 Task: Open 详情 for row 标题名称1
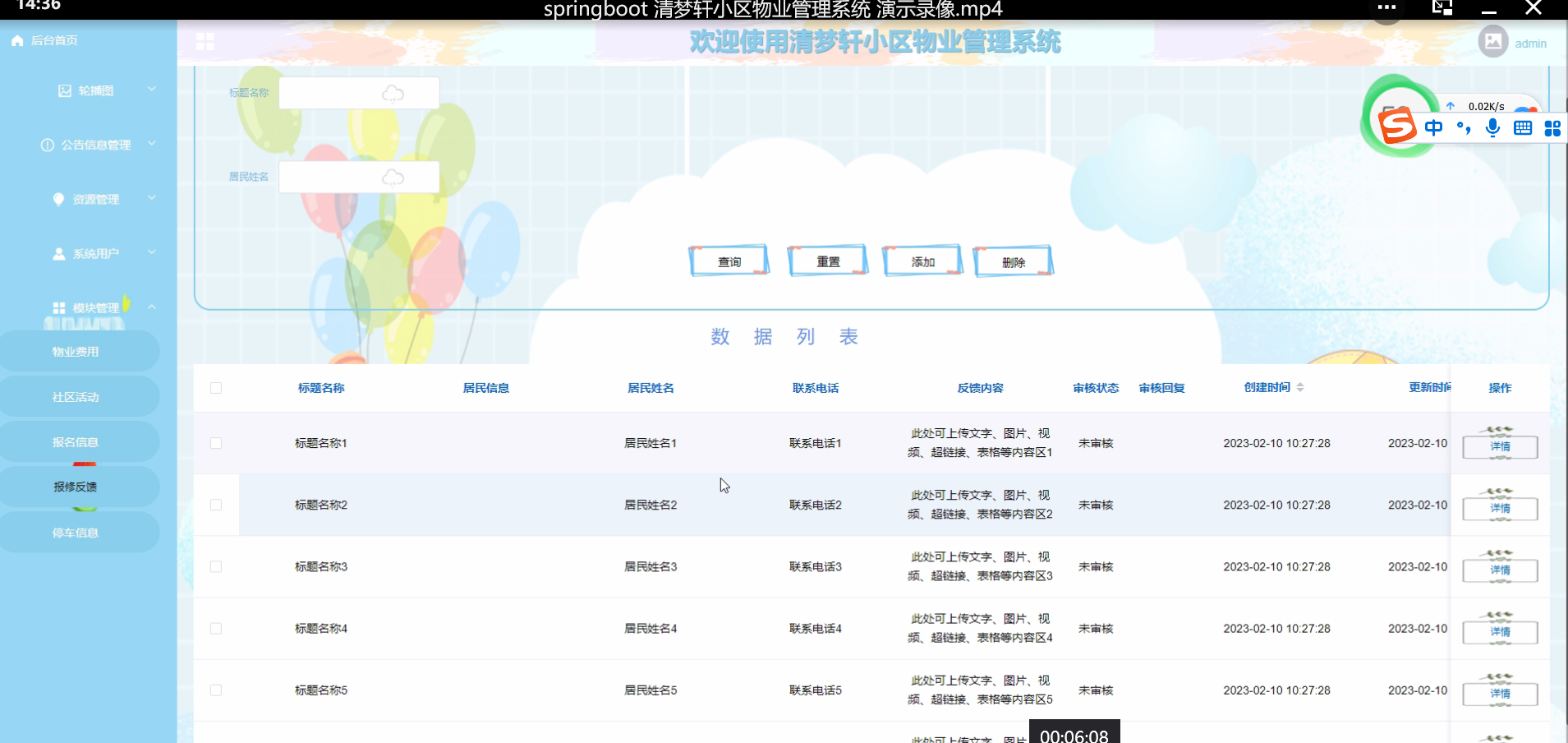tap(1500, 446)
